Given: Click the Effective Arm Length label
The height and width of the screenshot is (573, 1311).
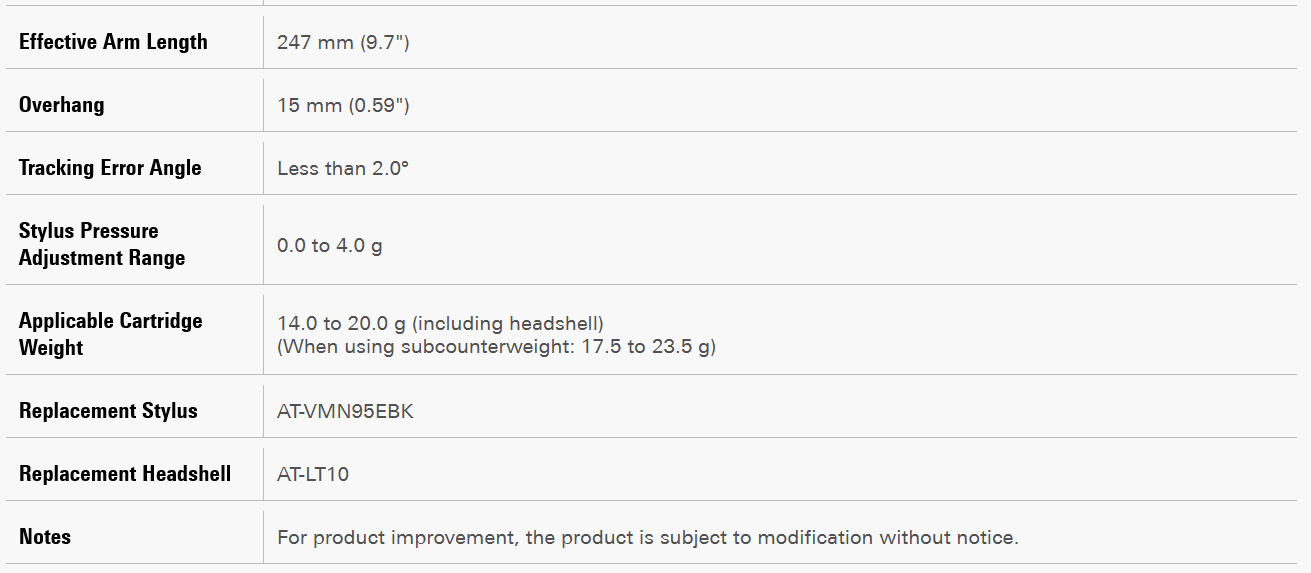Looking at the screenshot, I should (x=113, y=42).
